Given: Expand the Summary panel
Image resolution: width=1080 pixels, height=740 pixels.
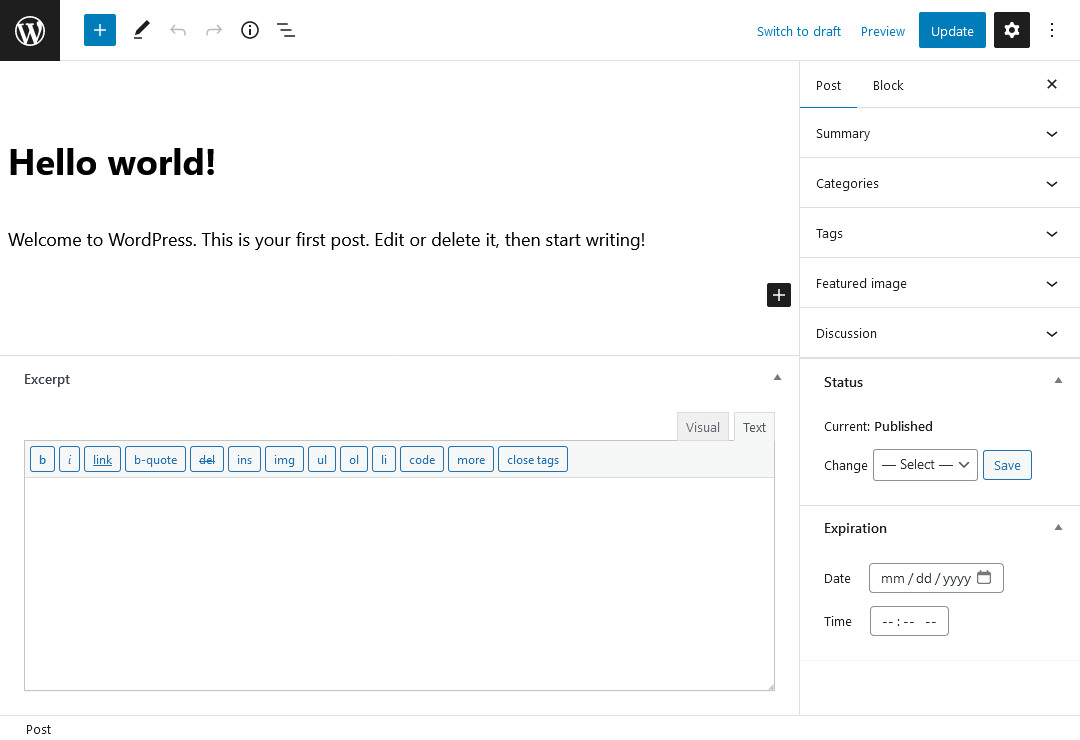Looking at the screenshot, I should click(x=1051, y=134).
